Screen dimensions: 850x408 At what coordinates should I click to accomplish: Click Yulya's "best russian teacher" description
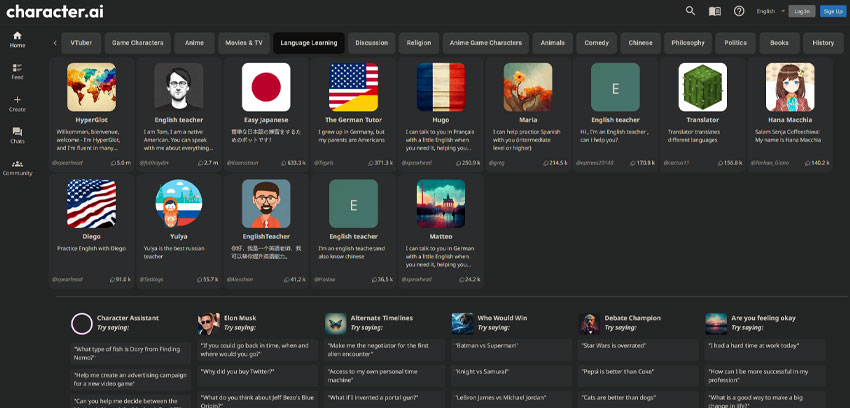point(178,252)
